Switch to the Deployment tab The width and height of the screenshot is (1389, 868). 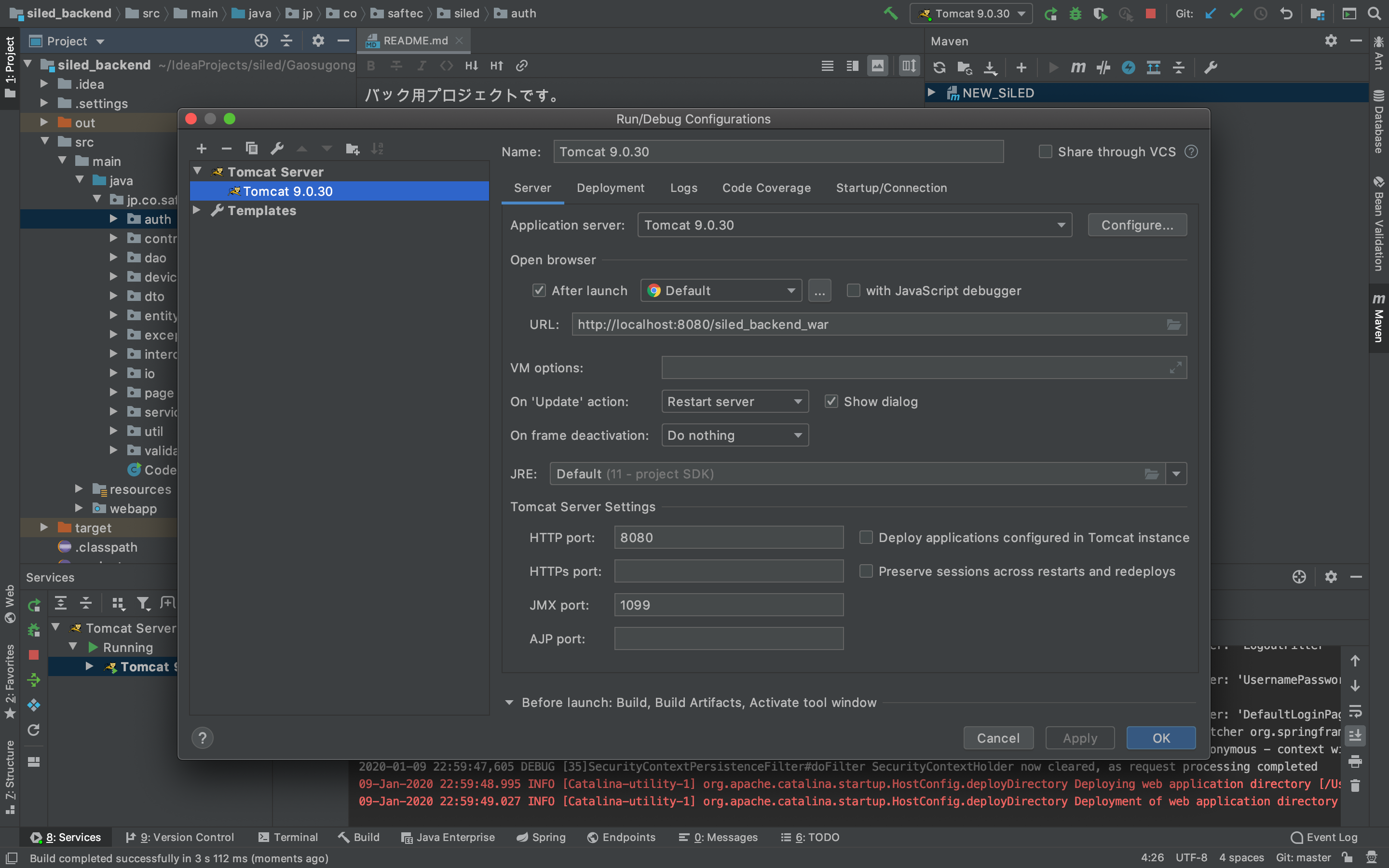click(x=610, y=188)
